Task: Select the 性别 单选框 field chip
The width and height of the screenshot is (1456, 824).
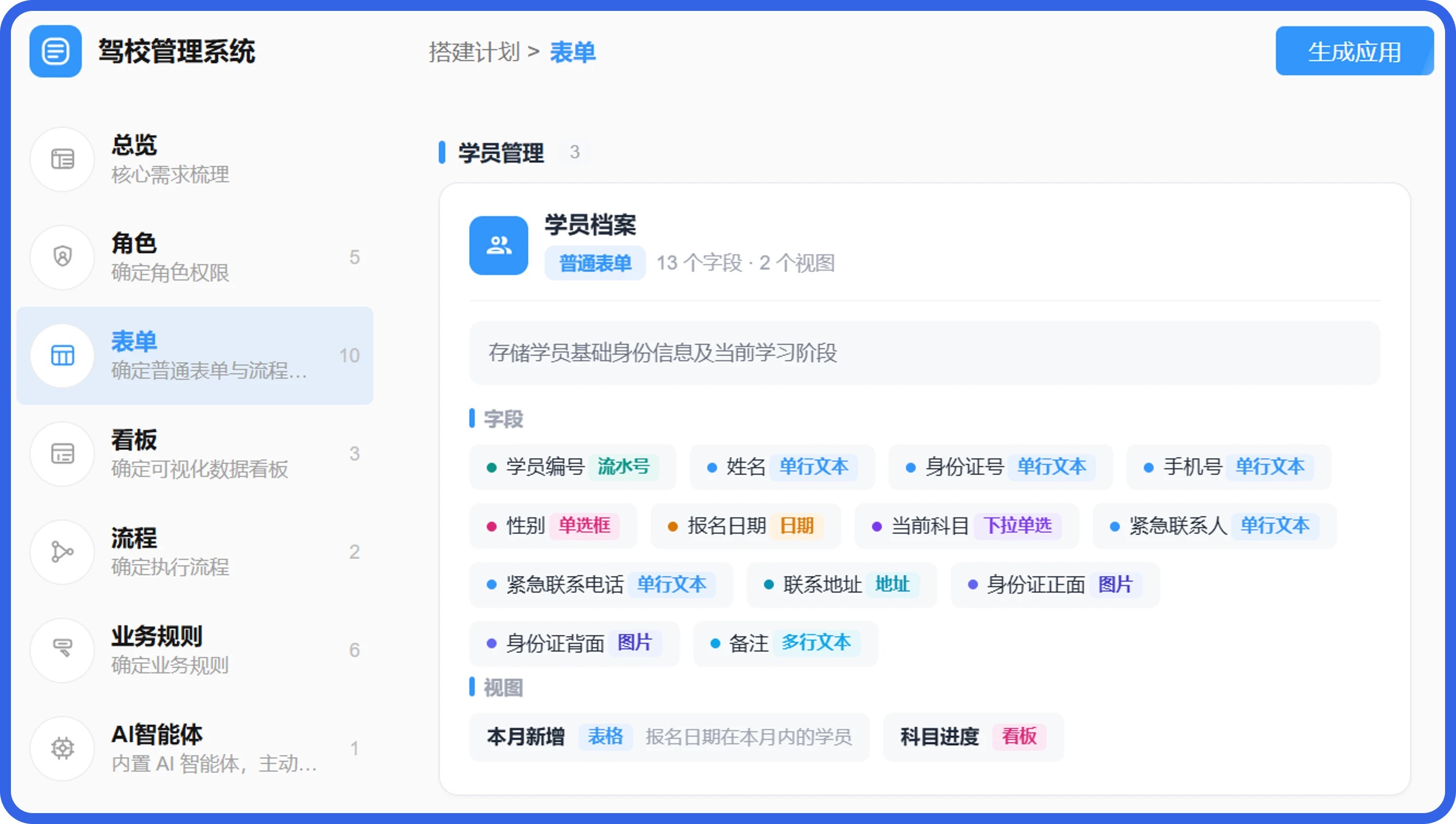Action: [x=553, y=526]
